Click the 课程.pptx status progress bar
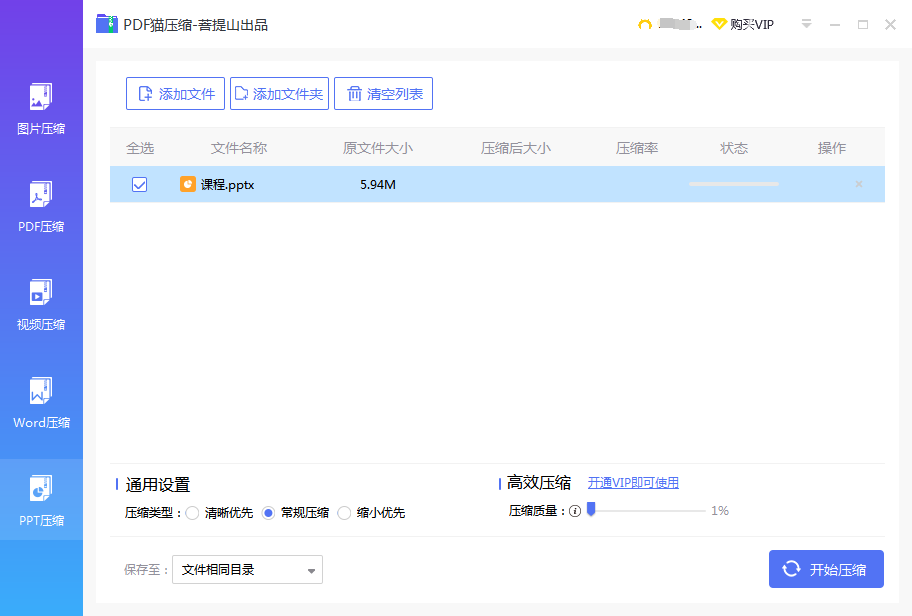 (x=733, y=184)
